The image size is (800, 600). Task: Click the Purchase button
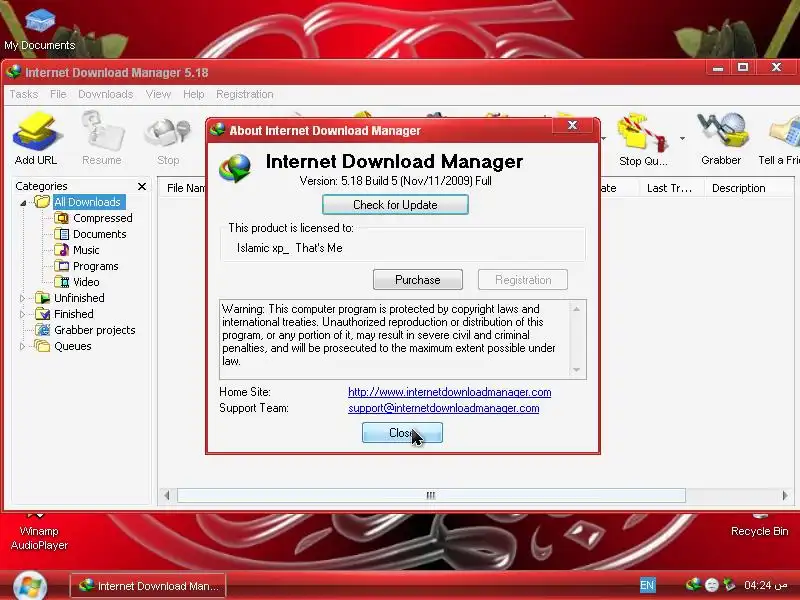click(418, 280)
